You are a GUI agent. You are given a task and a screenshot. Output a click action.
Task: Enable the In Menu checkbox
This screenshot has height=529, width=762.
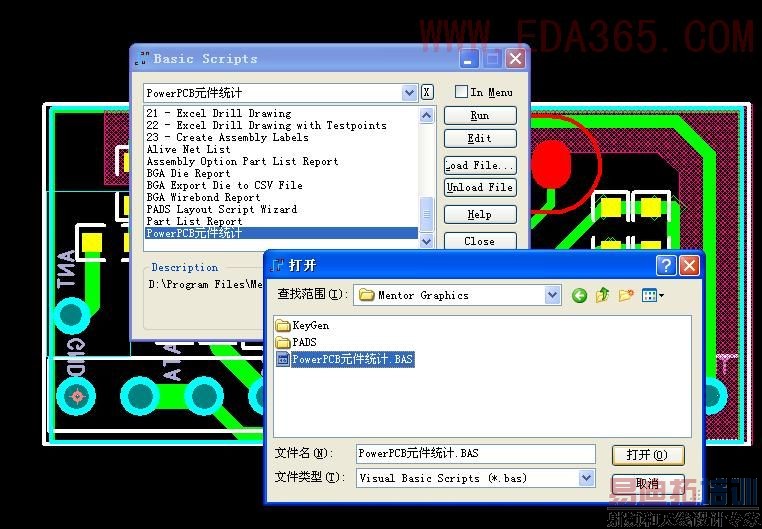coord(461,92)
